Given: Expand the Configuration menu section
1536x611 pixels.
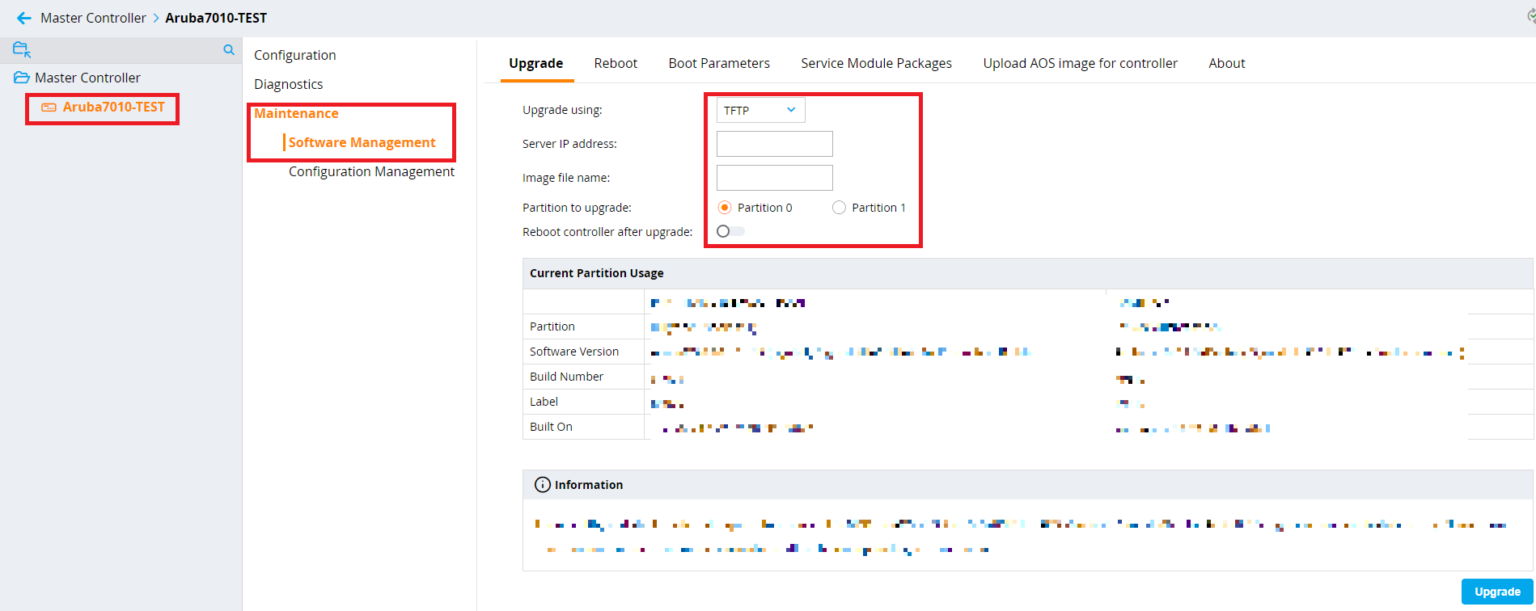Looking at the screenshot, I should (x=295, y=55).
